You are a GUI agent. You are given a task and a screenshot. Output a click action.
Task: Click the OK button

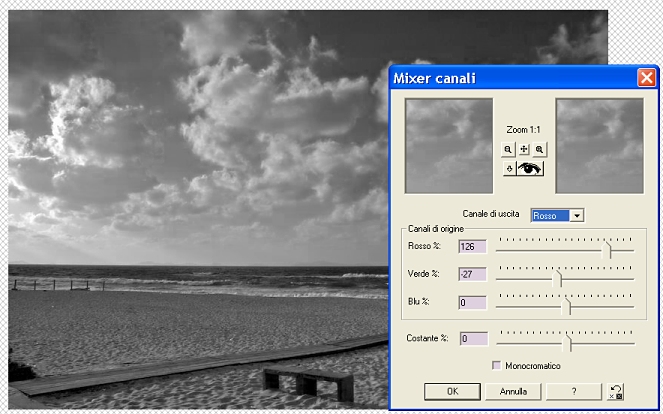(x=452, y=391)
